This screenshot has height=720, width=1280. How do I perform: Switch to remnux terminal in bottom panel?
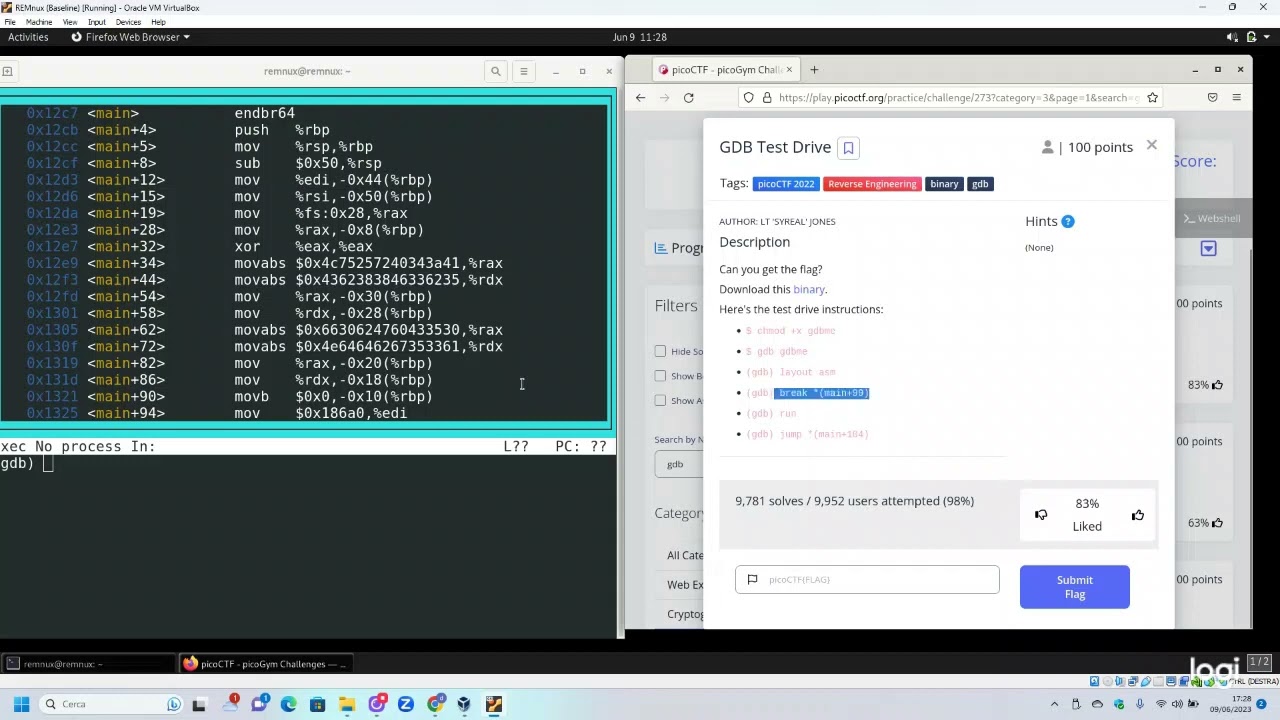(x=88, y=664)
